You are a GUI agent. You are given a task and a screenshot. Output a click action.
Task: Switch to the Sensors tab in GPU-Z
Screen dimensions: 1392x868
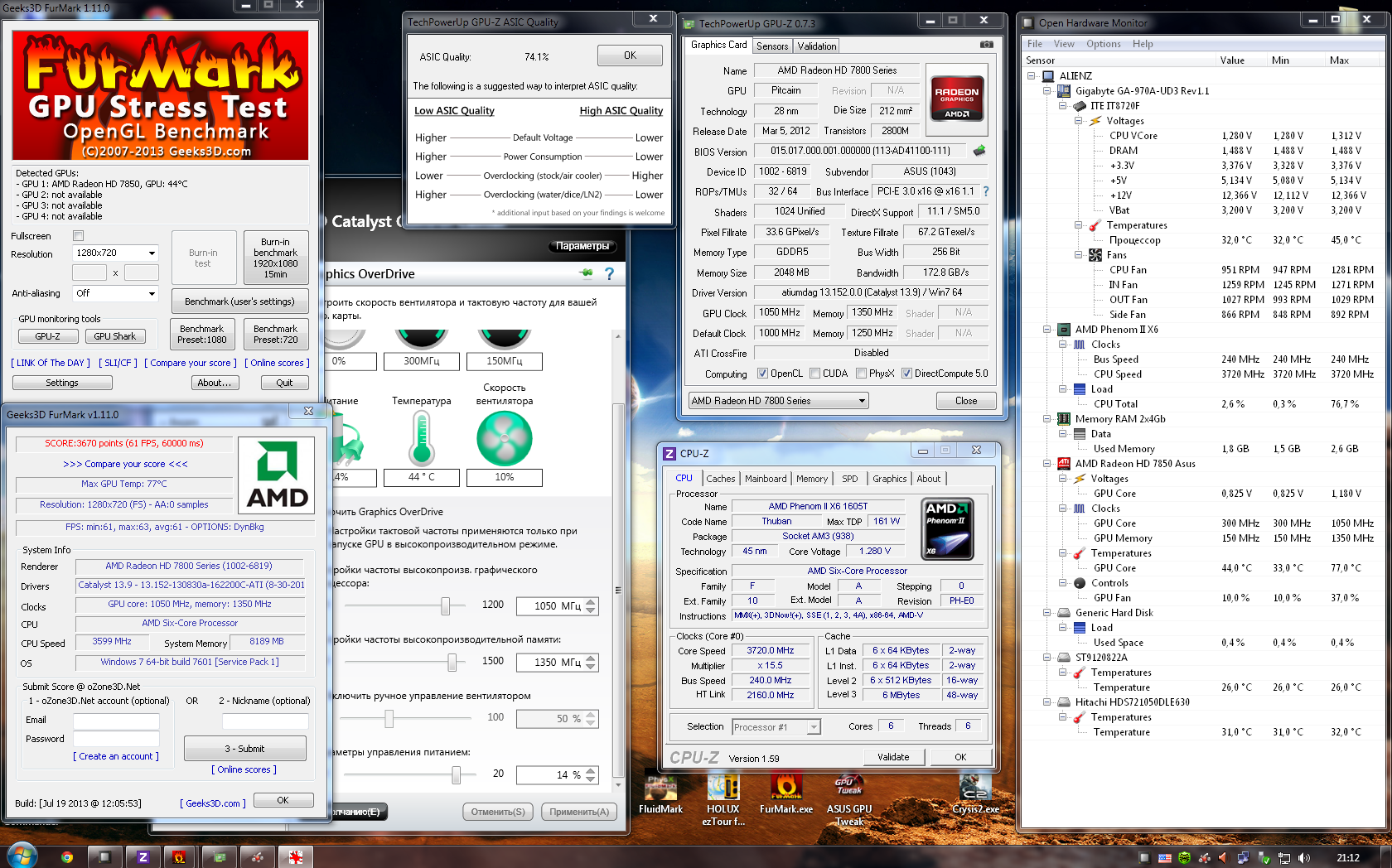pyautogui.click(x=772, y=46)
